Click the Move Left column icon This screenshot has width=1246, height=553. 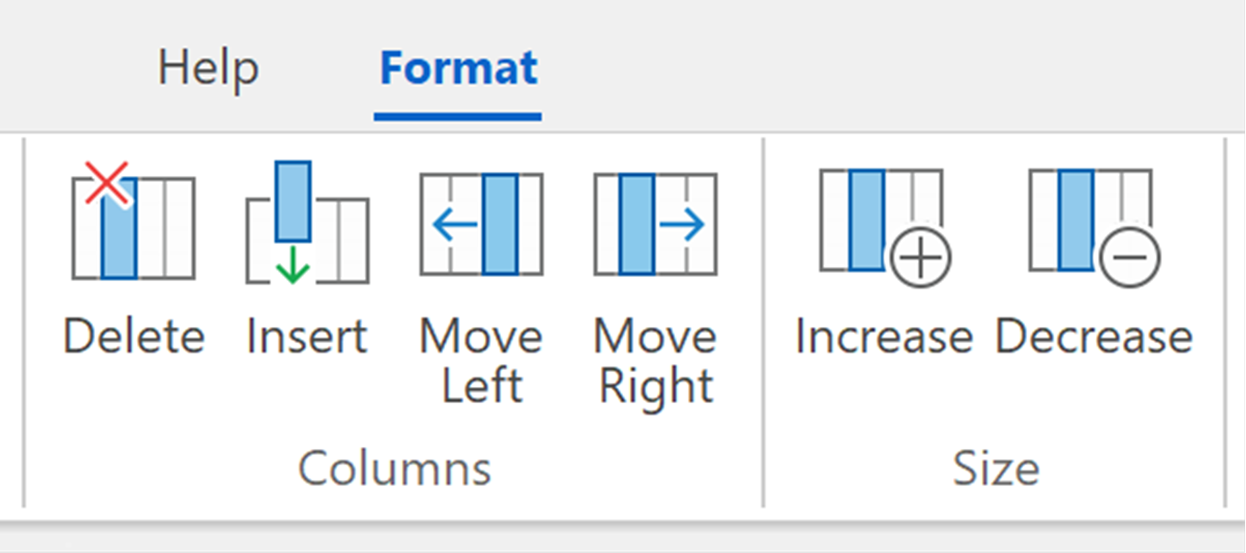[x=481, y=224]
